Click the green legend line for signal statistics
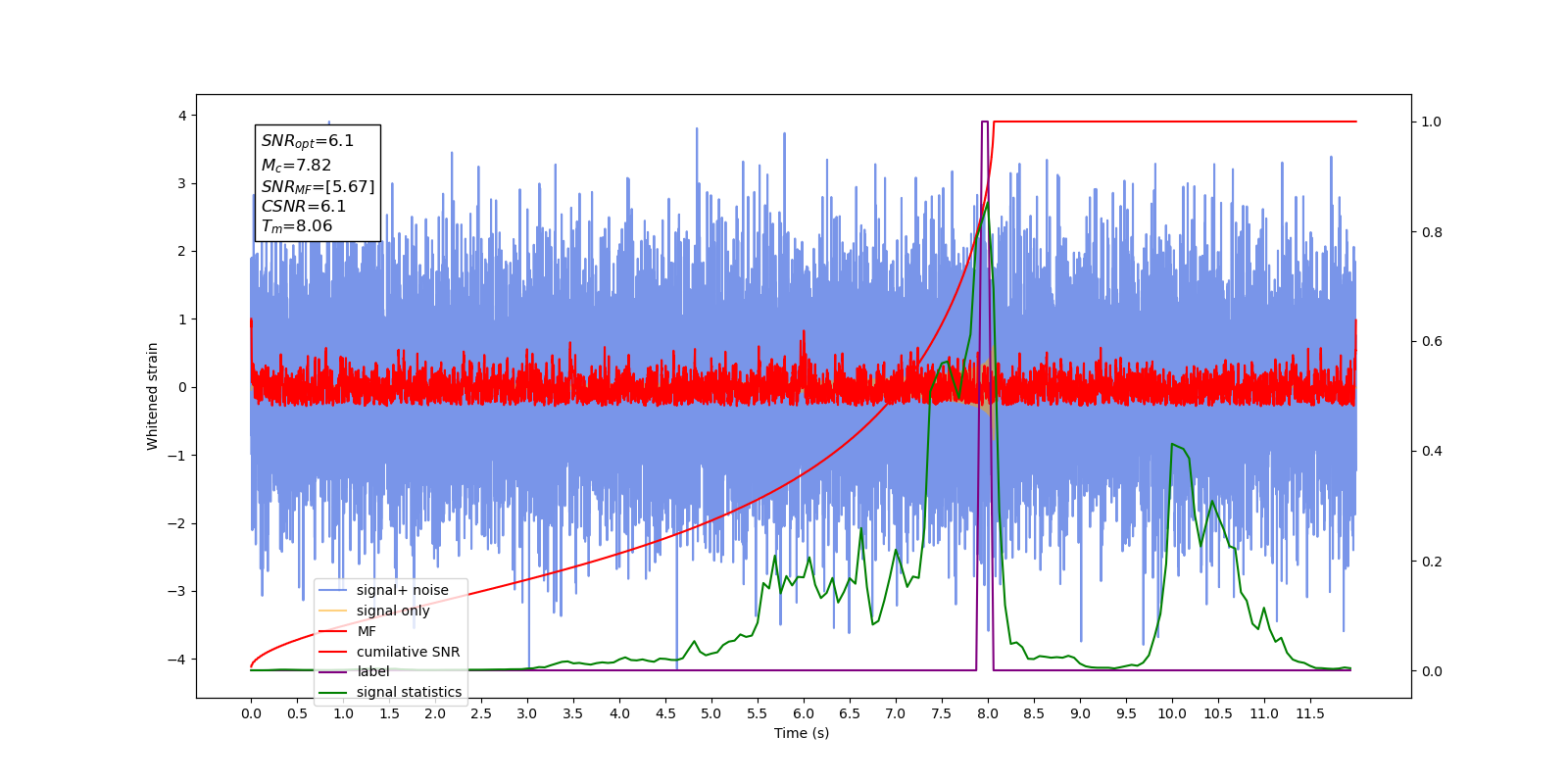1568x784 pixels. [x=334, y=692]
